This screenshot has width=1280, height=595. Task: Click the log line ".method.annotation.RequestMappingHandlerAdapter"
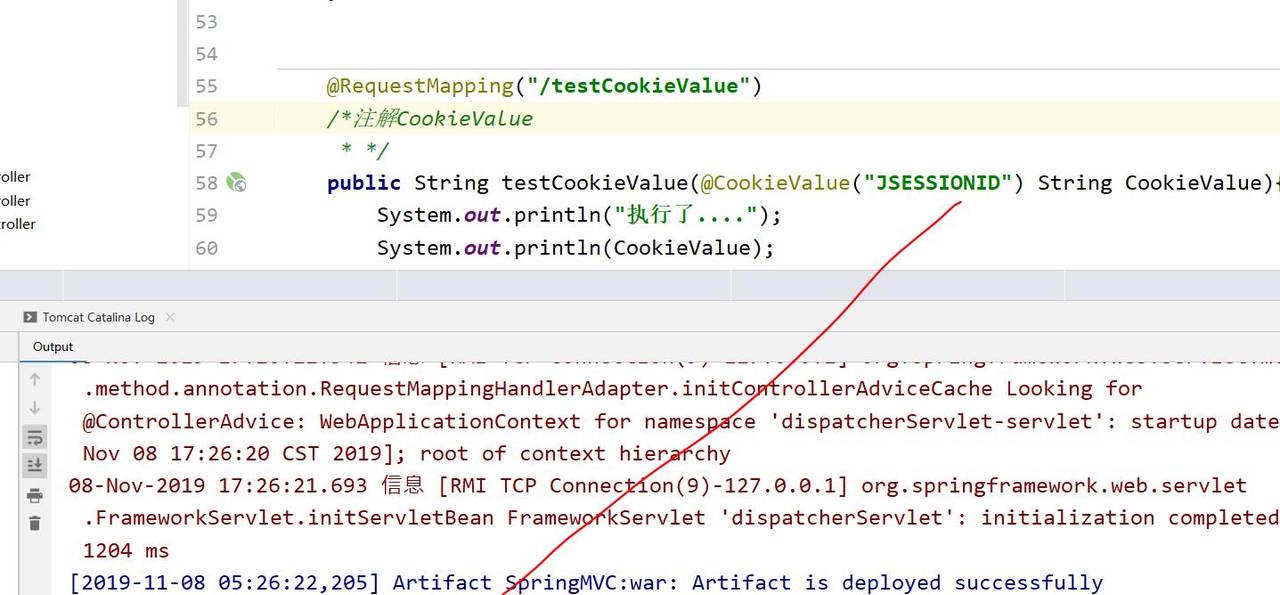[612, 388]
